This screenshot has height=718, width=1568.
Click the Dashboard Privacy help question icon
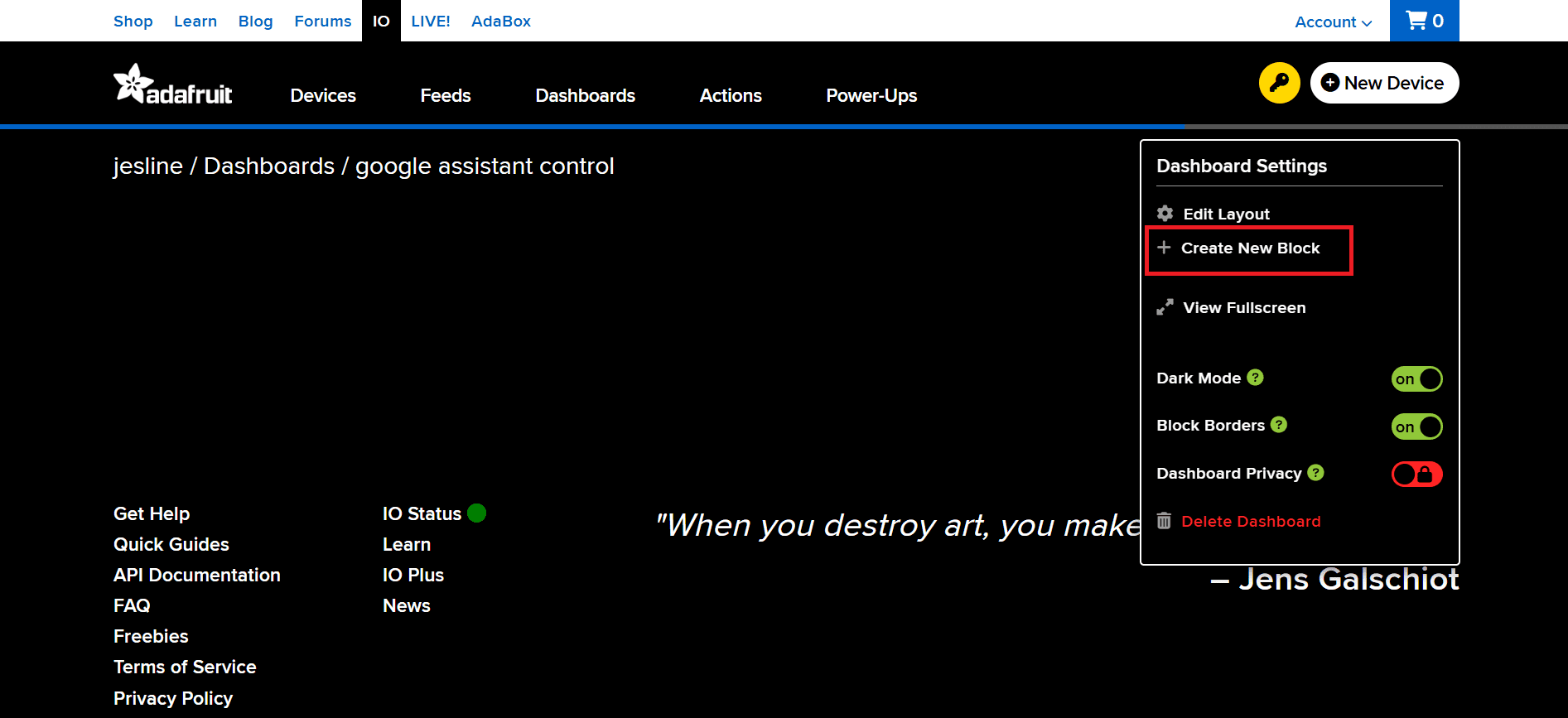pyautogui.click(x=1315, y=473)
